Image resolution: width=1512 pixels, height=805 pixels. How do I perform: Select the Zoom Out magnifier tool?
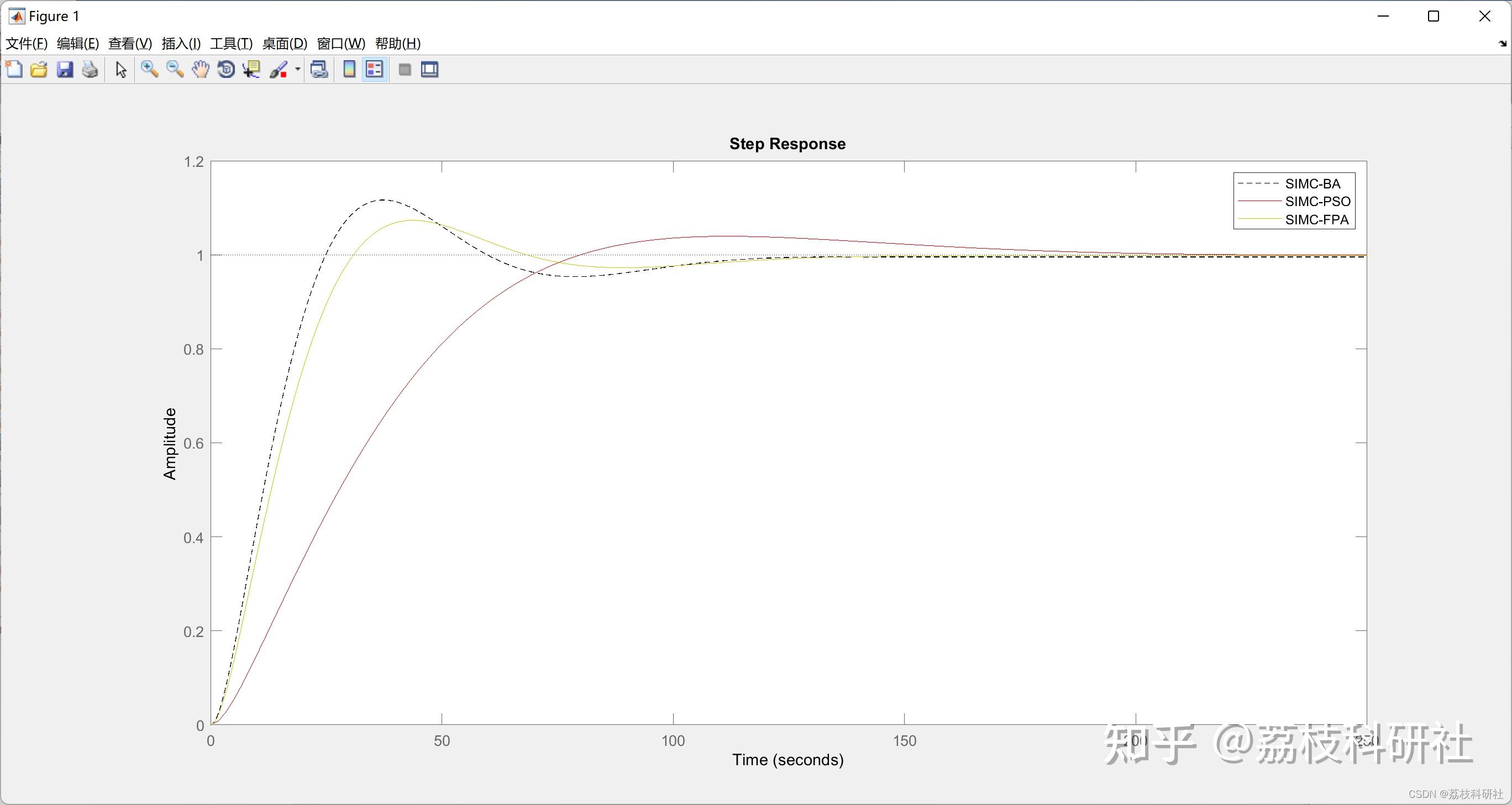pos(175,69)
